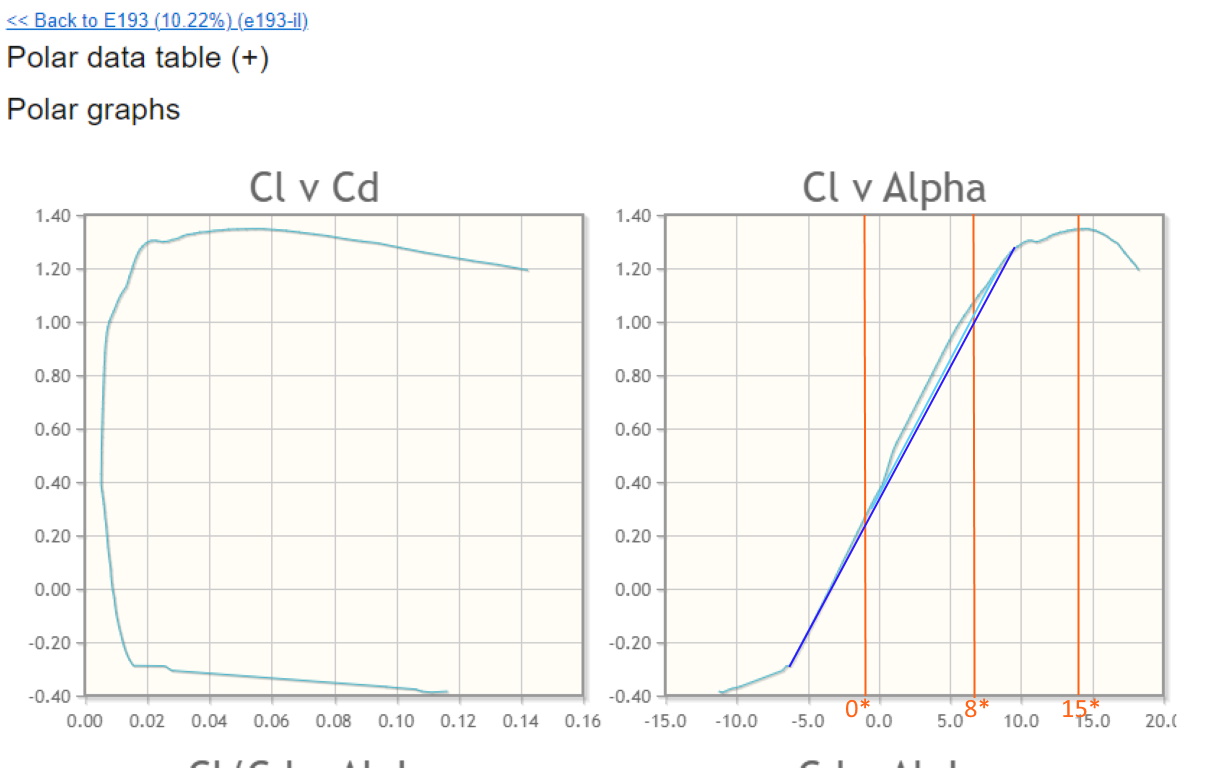
Task: Click the Back to E193 link
Action: (157, 20)
